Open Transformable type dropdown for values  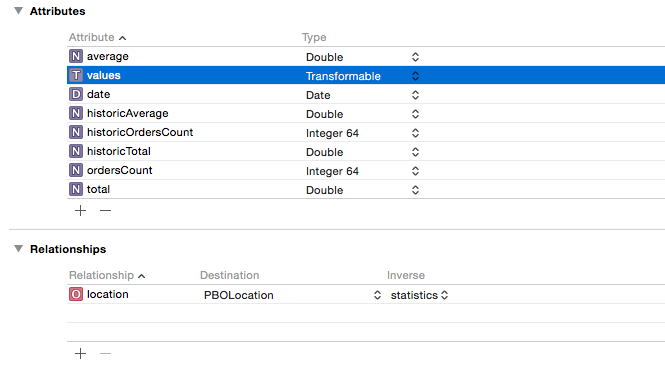pos(415,76)
